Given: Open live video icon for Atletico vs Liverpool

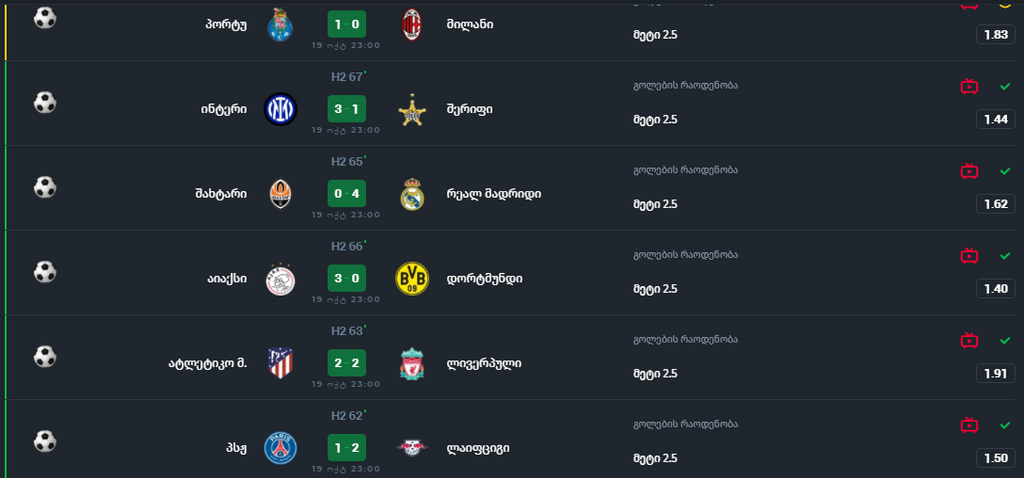Looking at the screenshot, I should point(968,340).
